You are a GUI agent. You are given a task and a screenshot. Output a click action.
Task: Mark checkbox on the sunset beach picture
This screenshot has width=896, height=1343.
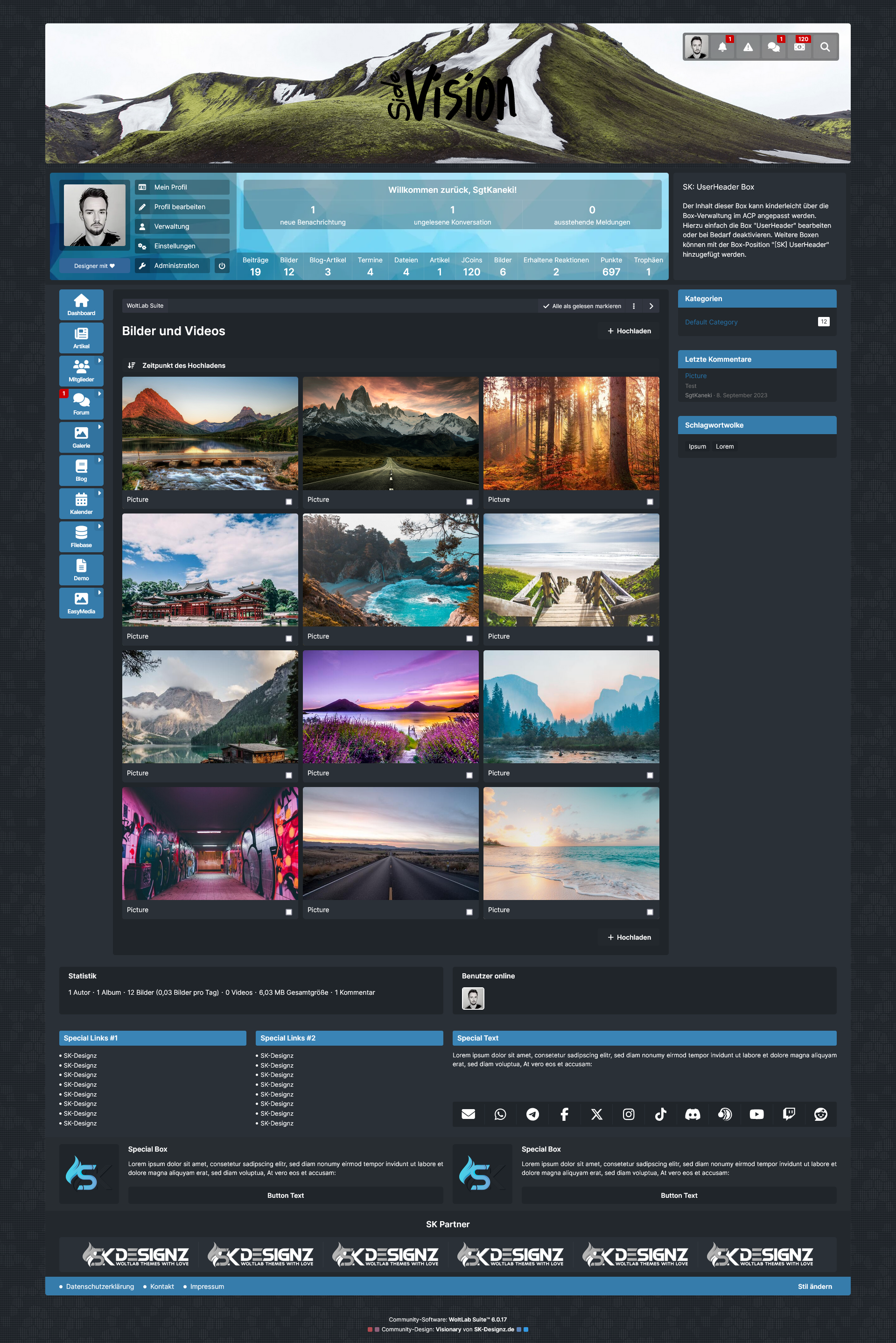pos(650,912)
